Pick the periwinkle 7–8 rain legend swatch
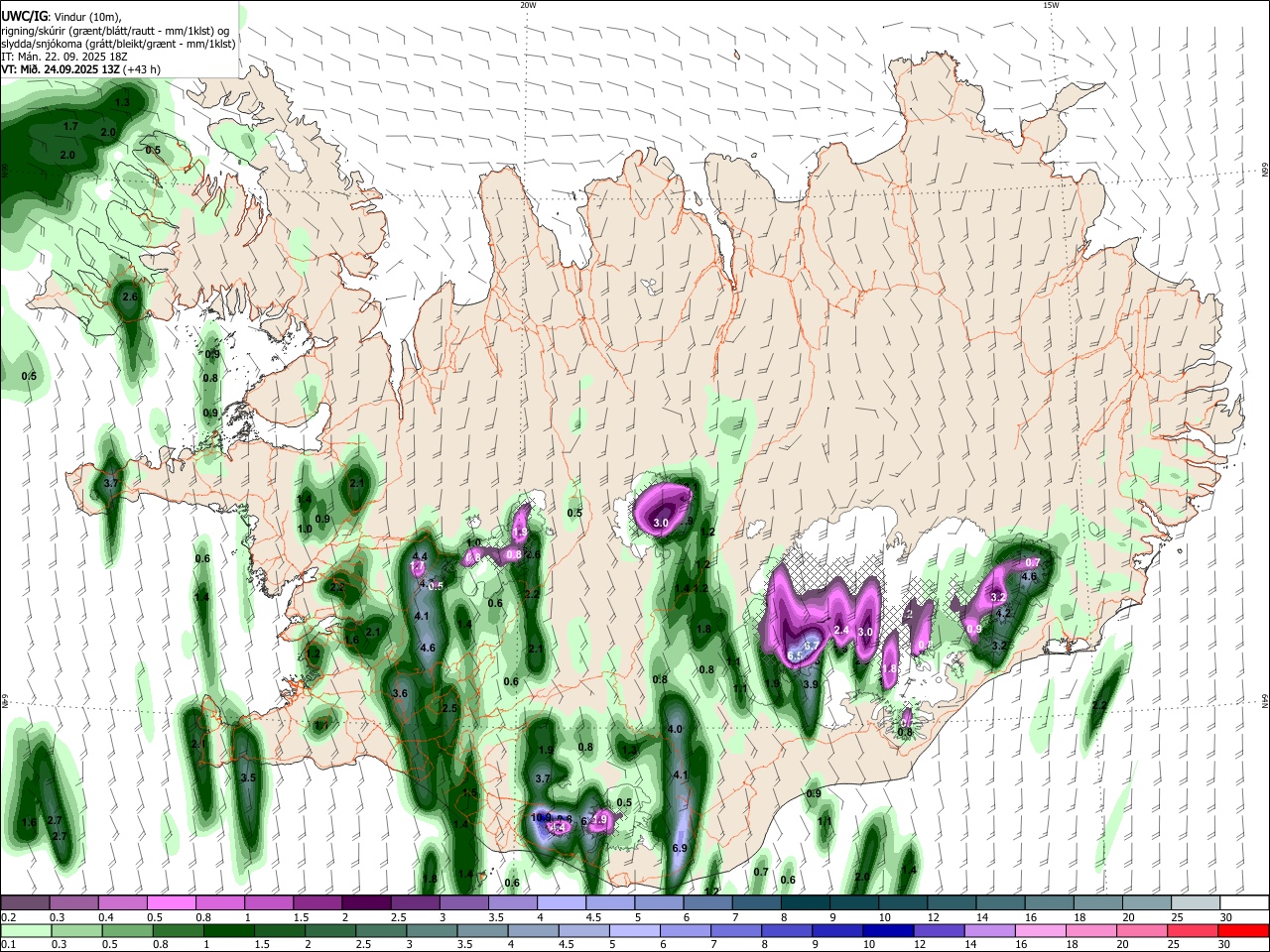 click(x=736, y=930)
